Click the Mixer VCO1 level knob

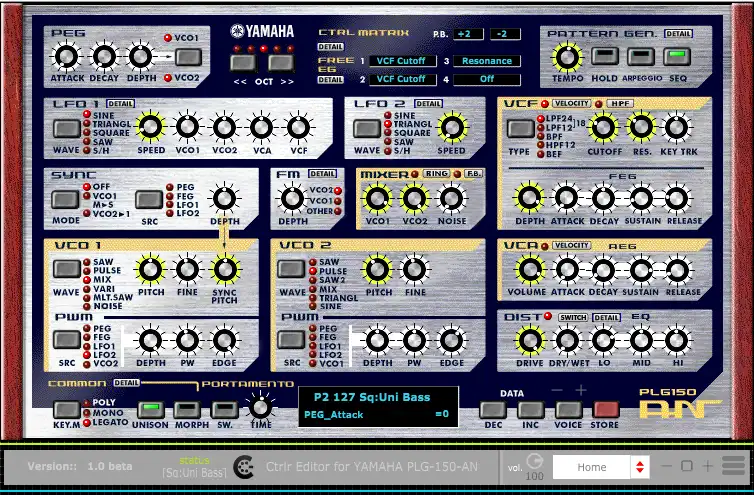[377, 198]
